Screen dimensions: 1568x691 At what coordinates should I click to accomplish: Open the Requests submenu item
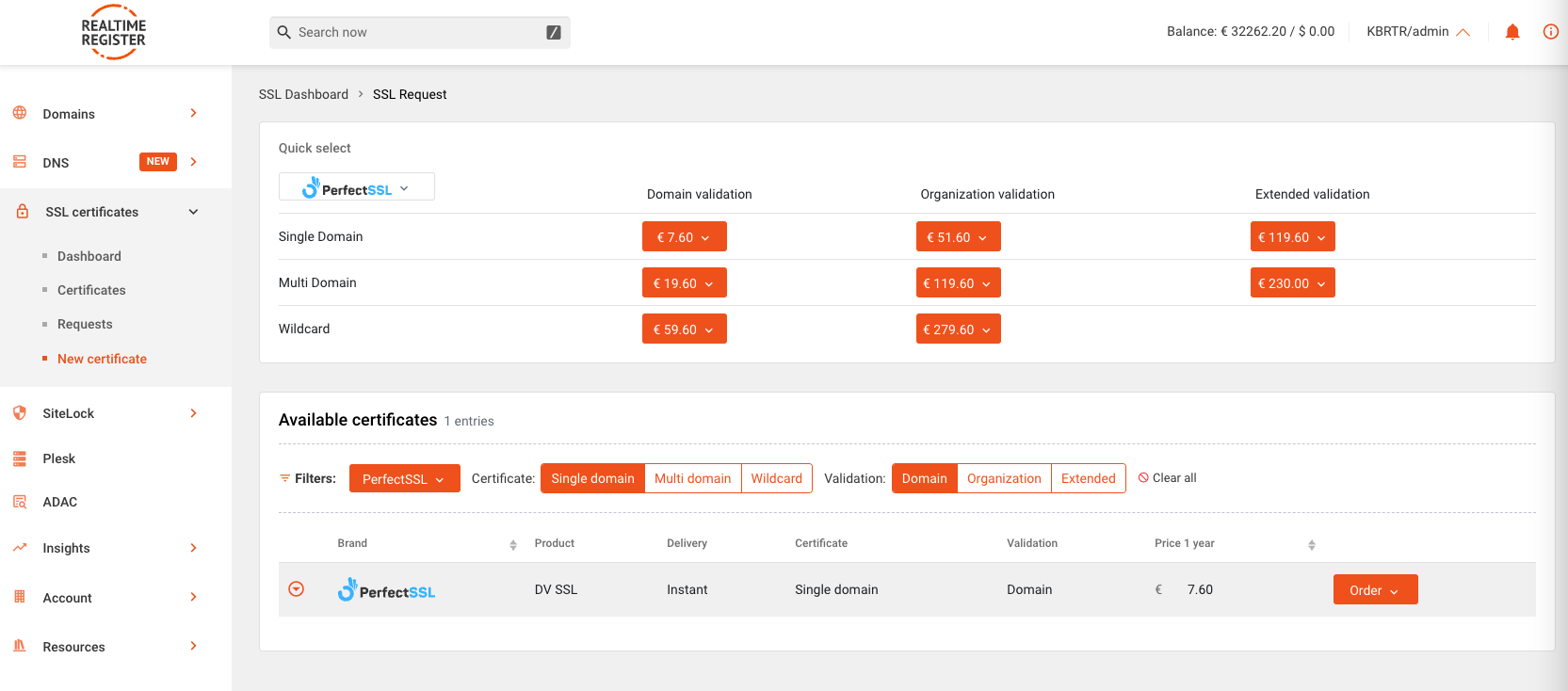pyautogui.click(x=85, y=324)
